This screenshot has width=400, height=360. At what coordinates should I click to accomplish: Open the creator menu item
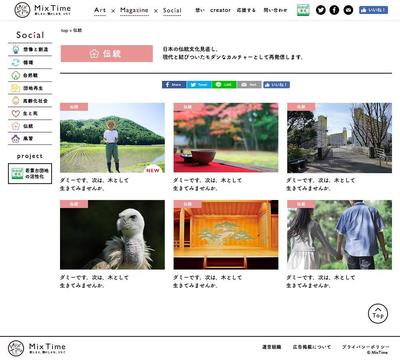(x=220, y=10)
